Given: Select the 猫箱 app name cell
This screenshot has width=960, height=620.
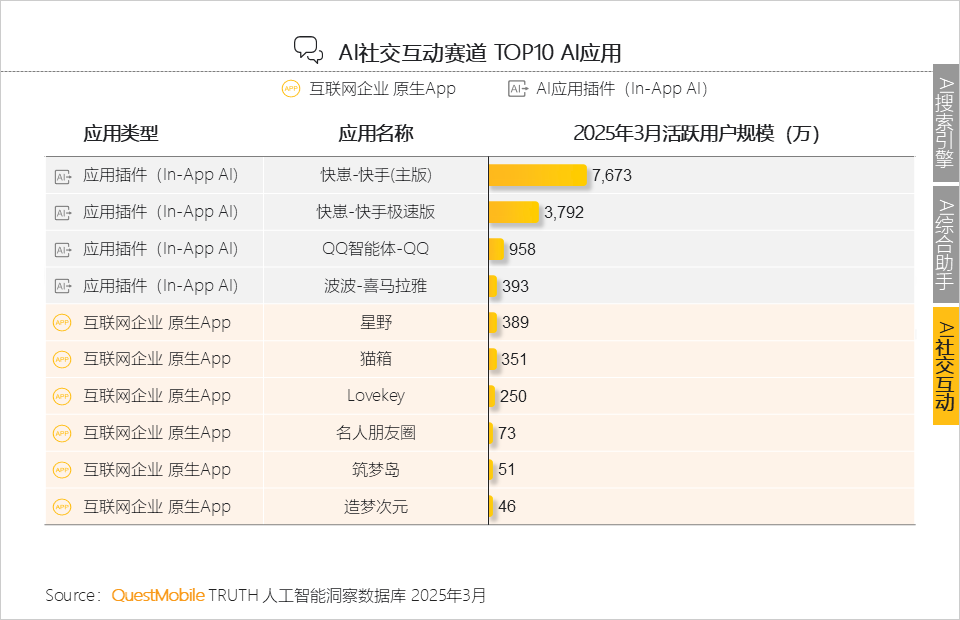Looking at the screenshot, I should (376, 359).
